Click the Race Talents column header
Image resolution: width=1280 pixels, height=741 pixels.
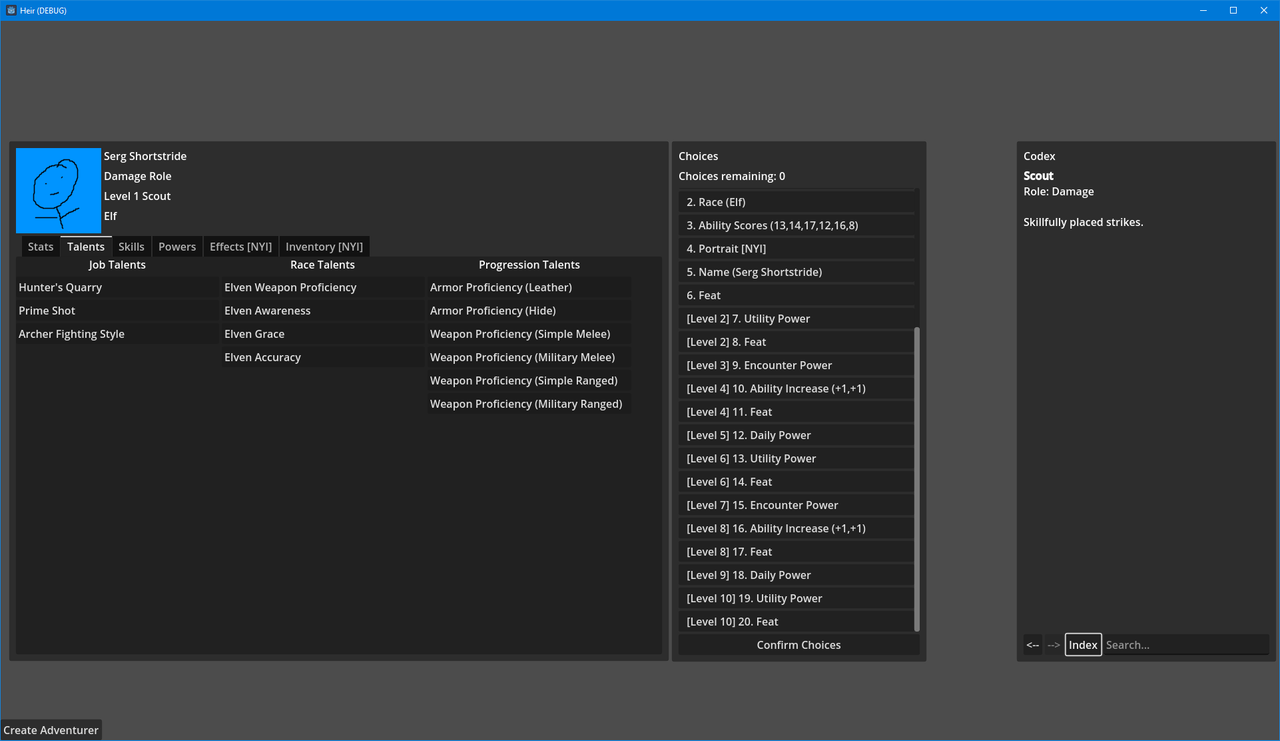323,265
